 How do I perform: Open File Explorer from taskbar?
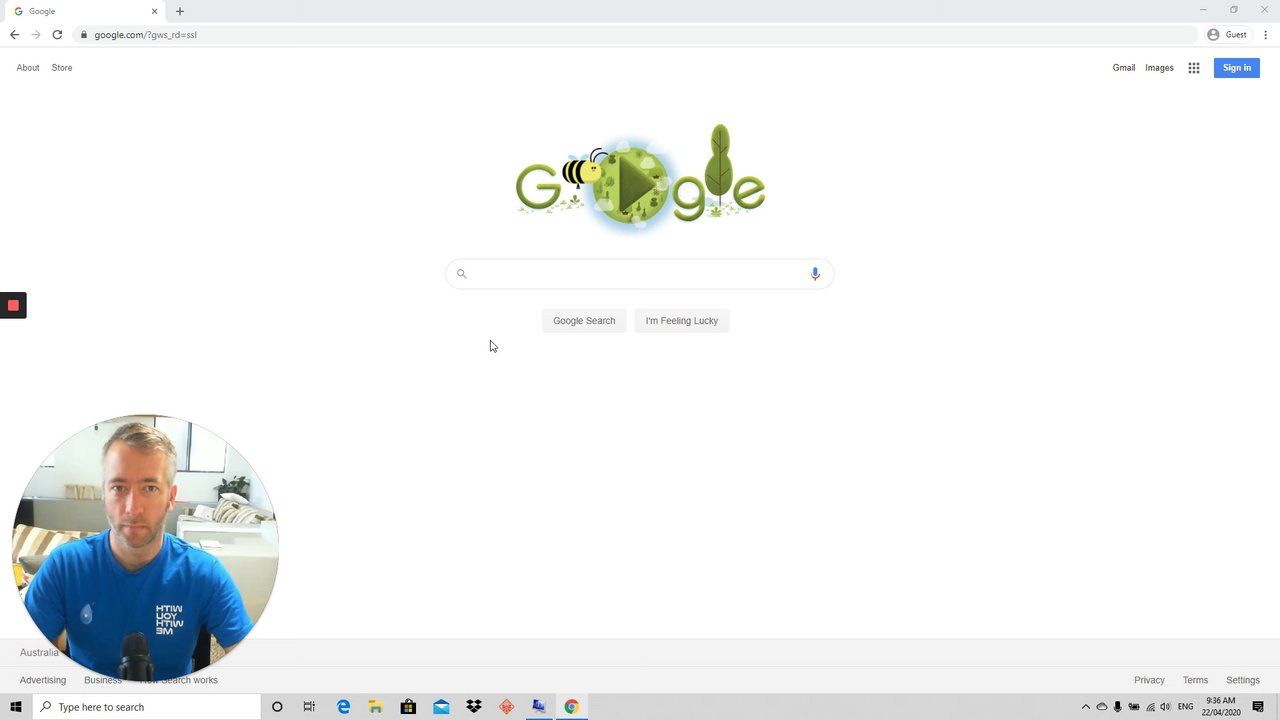click(x=376, y=707)
